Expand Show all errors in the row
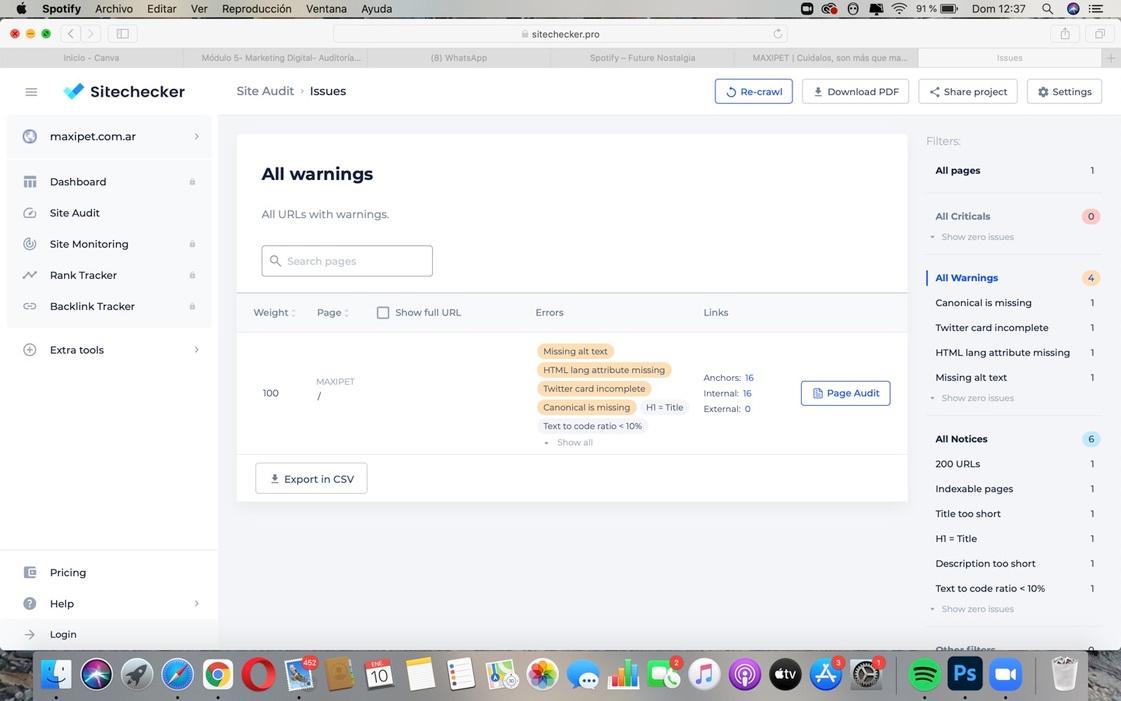1121x701 pixels. (570, 442)
